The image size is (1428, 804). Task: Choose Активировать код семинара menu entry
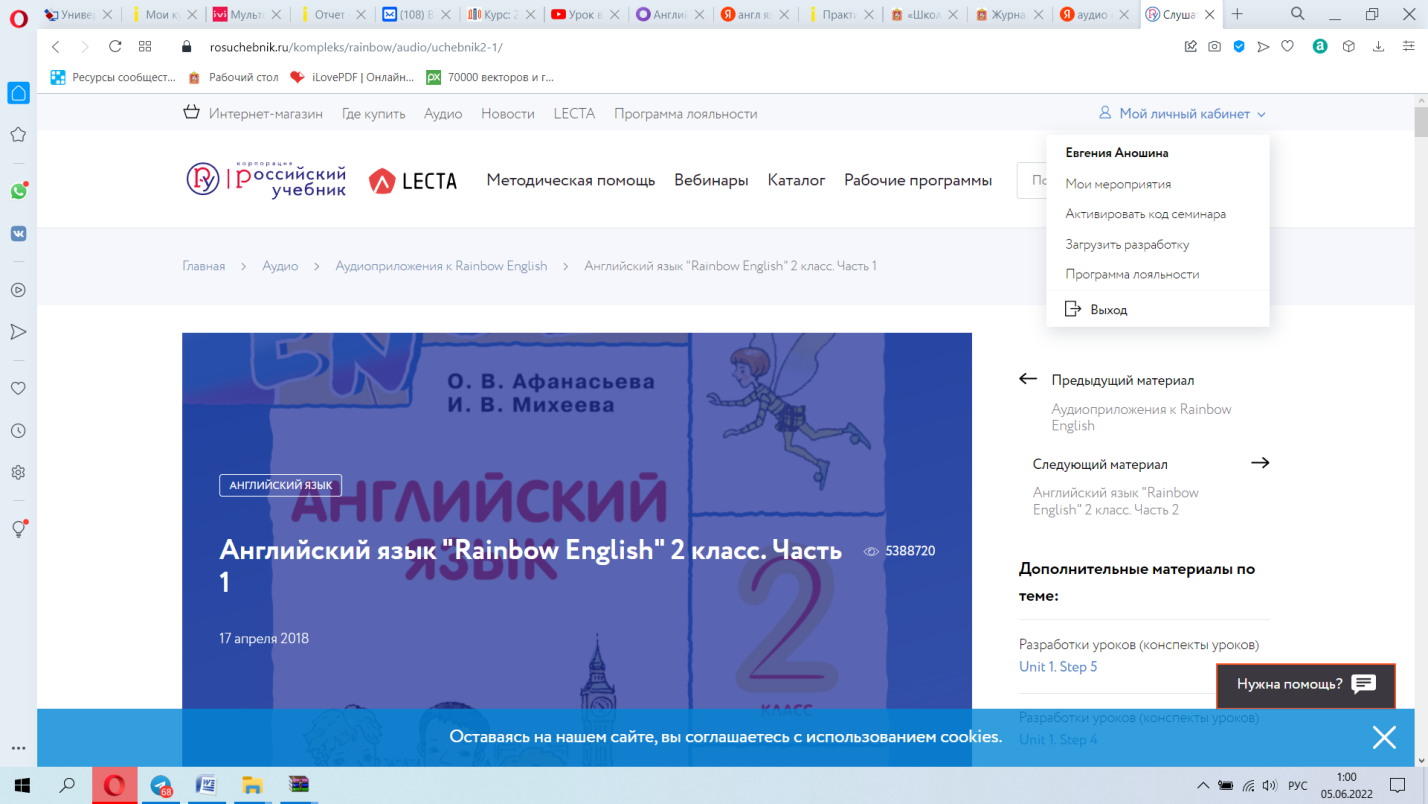click(1145, 214)
